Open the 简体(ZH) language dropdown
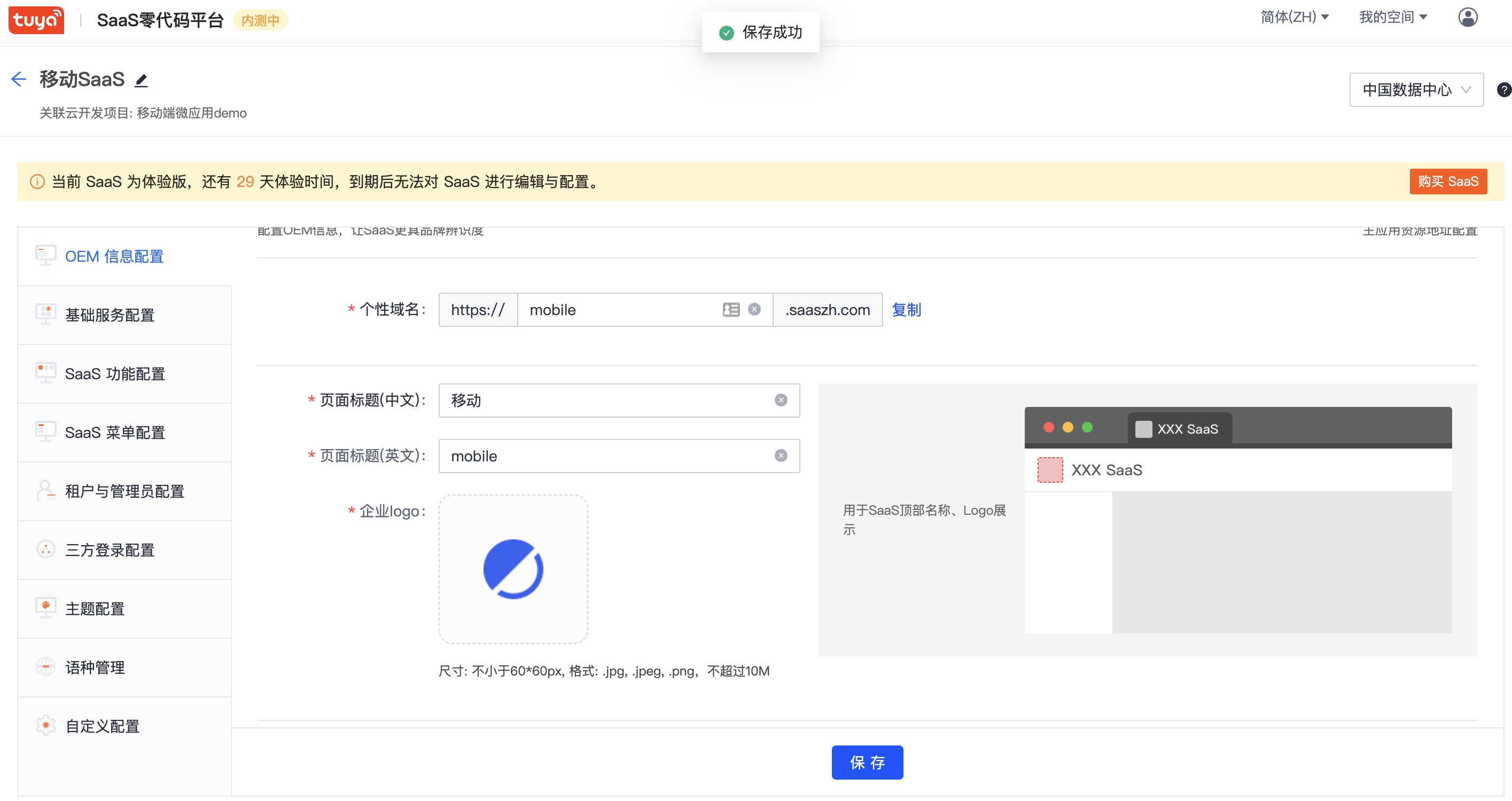1512x801 pixels. 1294,17
